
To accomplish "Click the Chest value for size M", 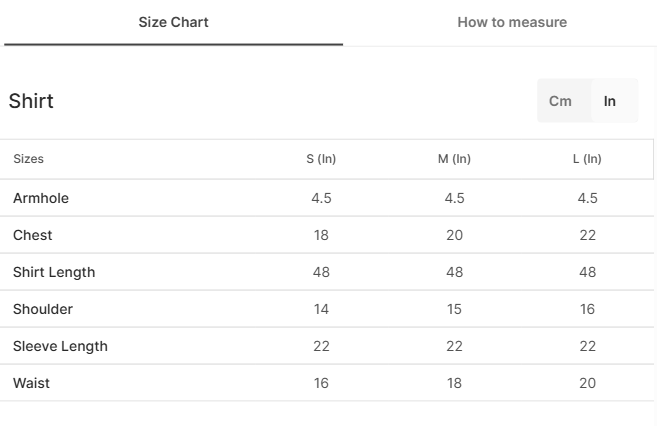I will [455, 235].
